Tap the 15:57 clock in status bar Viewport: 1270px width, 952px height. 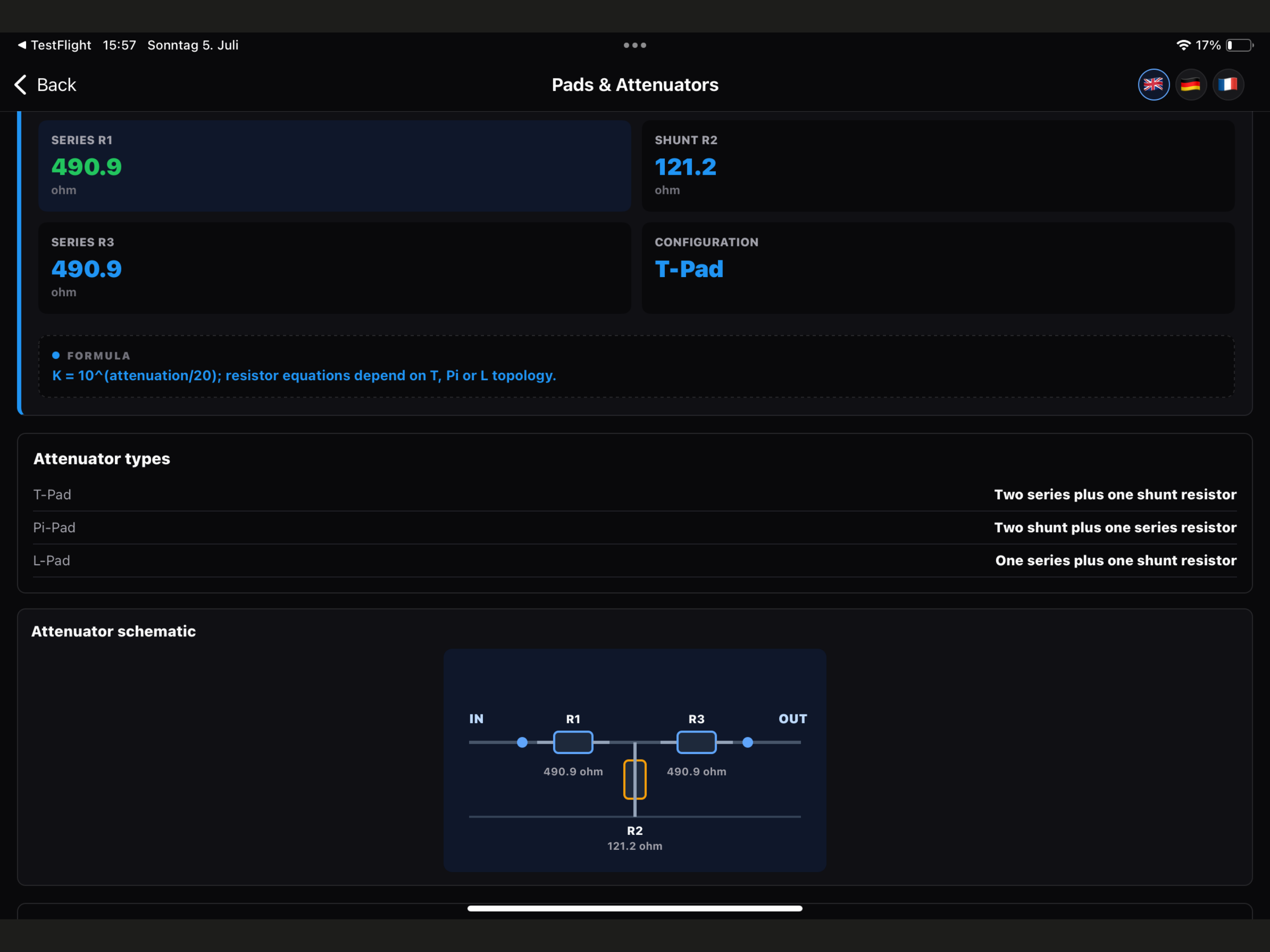pos(119,45)
